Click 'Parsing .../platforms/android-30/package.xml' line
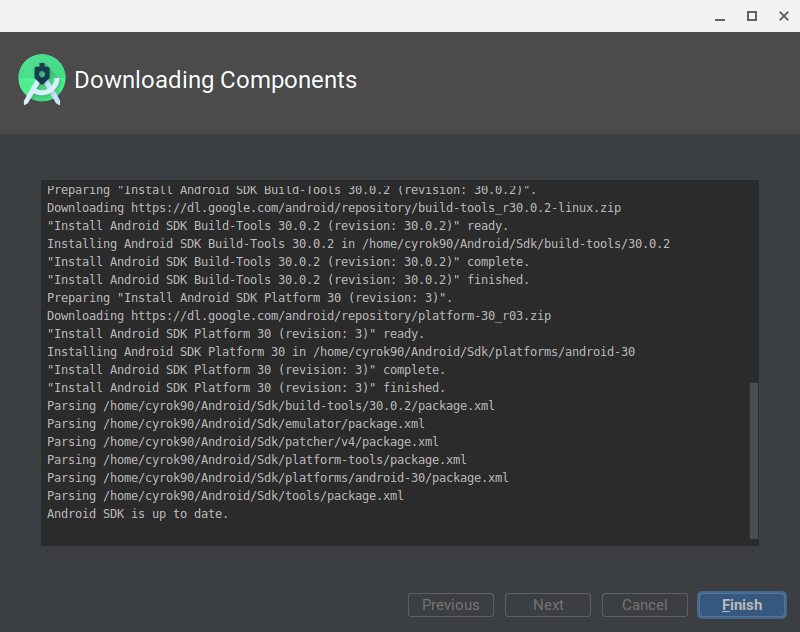The width and height of the screenshot is (800, 632). tap(278, 478)
